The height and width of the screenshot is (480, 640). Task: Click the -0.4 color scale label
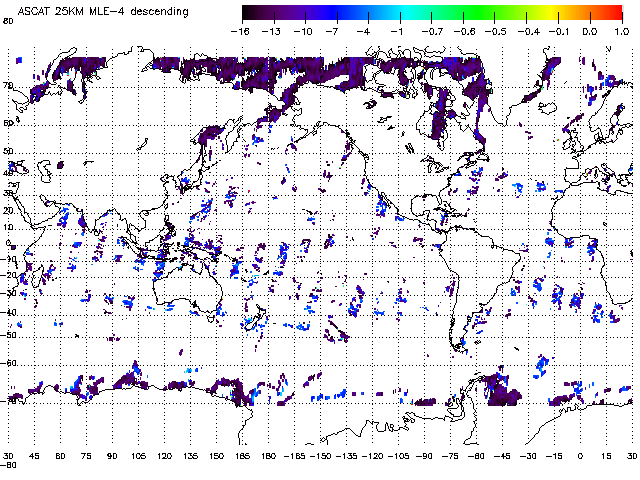point(528,32)
